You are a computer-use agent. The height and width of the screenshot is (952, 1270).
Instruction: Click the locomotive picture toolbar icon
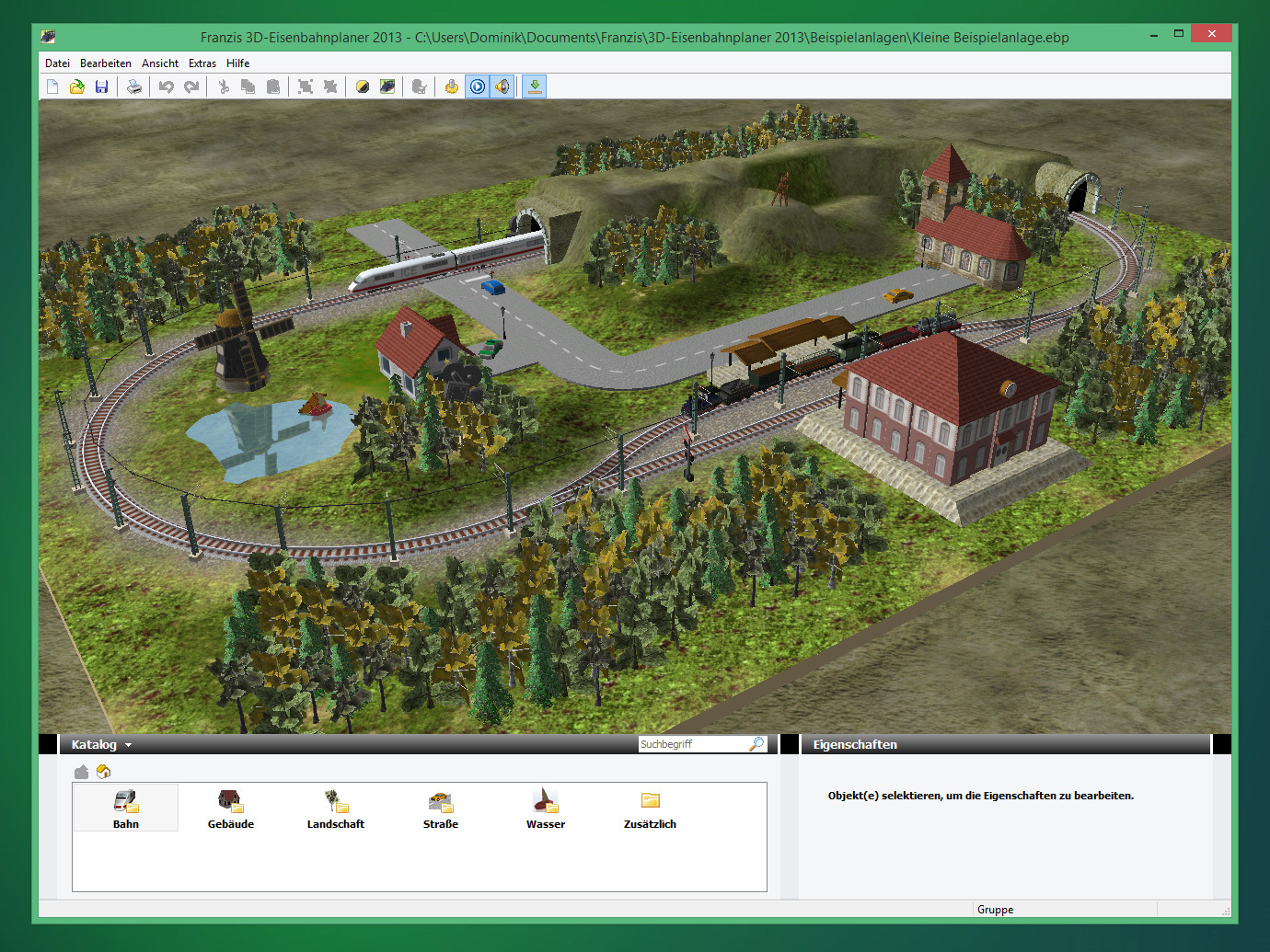point(387,86)
